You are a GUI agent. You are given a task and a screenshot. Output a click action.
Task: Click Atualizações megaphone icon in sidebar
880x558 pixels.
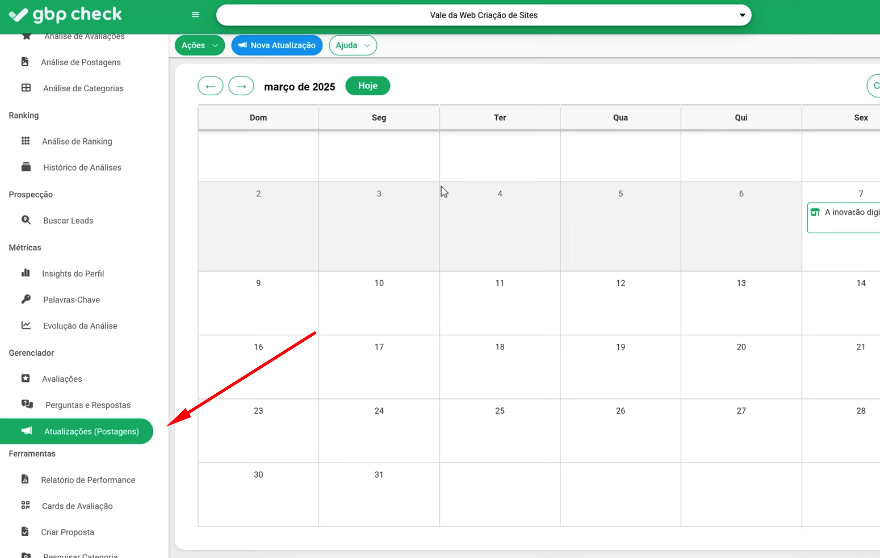pyautogui.click(x=27, y=431)
